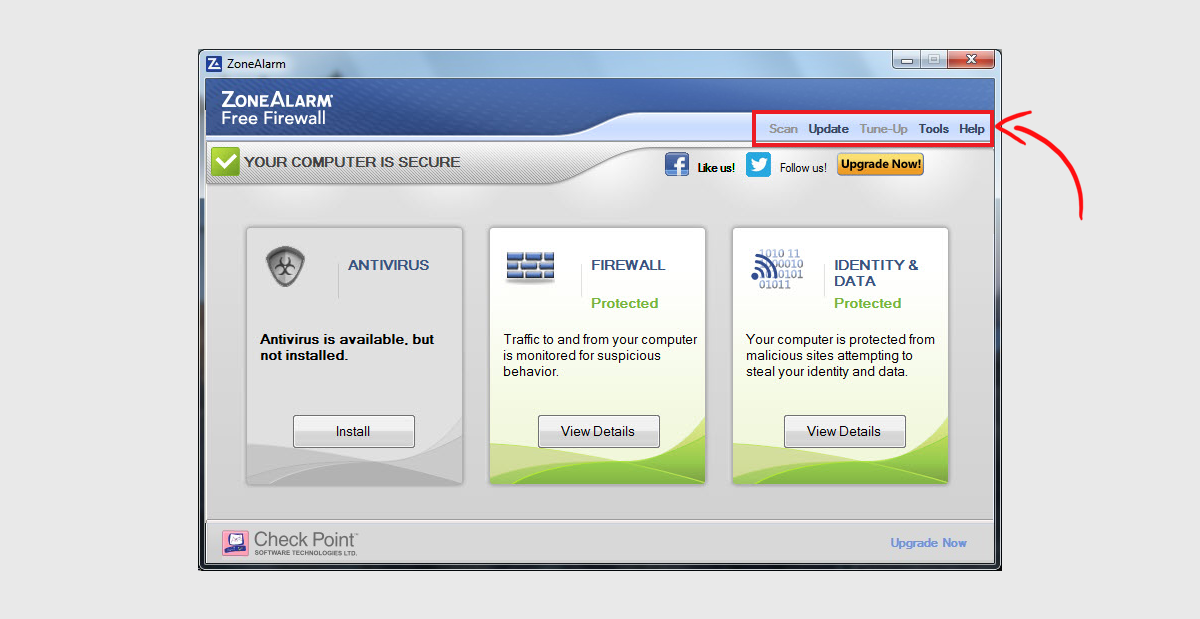This screenshot has height=619, width=1200.
Task: Click the Like us! link
Action: click(716, 168)
